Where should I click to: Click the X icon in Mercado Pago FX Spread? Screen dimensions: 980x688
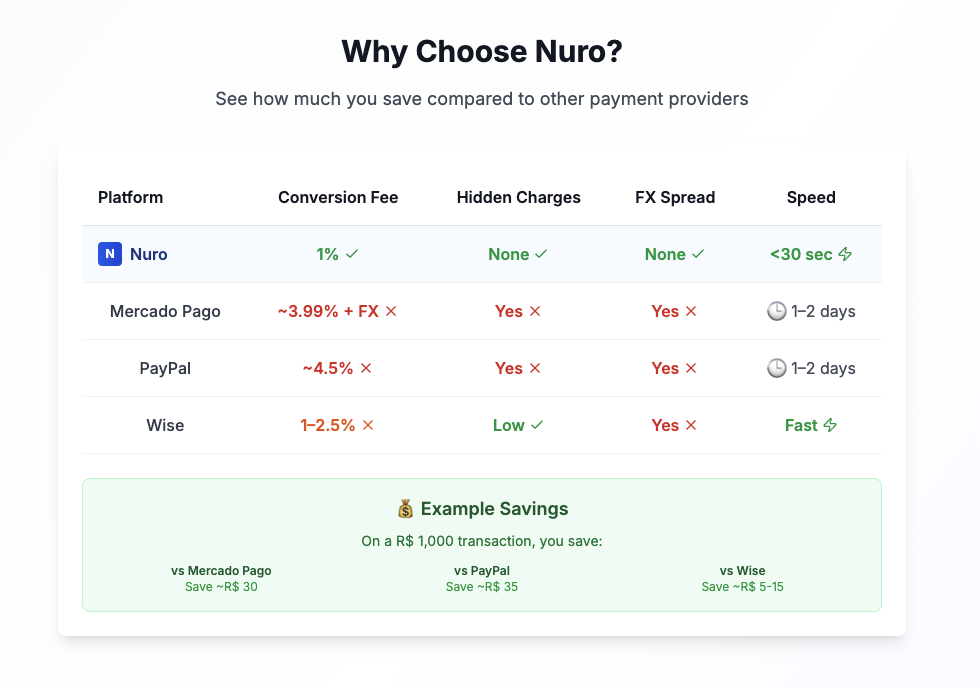pos(691,311)
